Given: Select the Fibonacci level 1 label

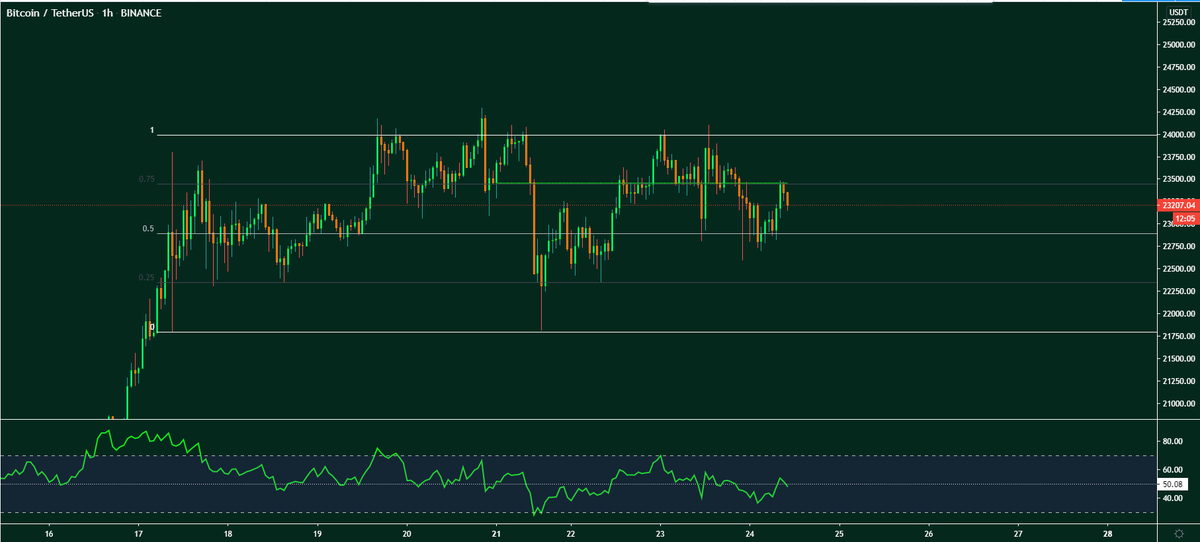Looking at the screenshot, I should coord(152,131).
